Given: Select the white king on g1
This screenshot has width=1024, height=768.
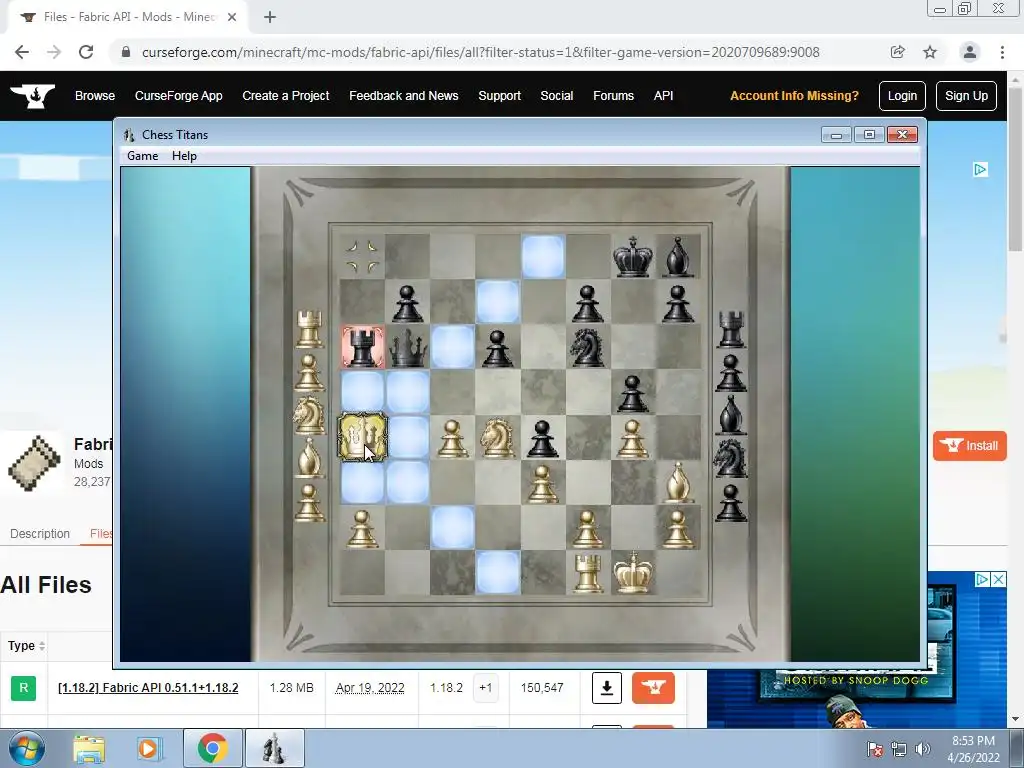Looking at the screenshot, I should click(633, 572).
